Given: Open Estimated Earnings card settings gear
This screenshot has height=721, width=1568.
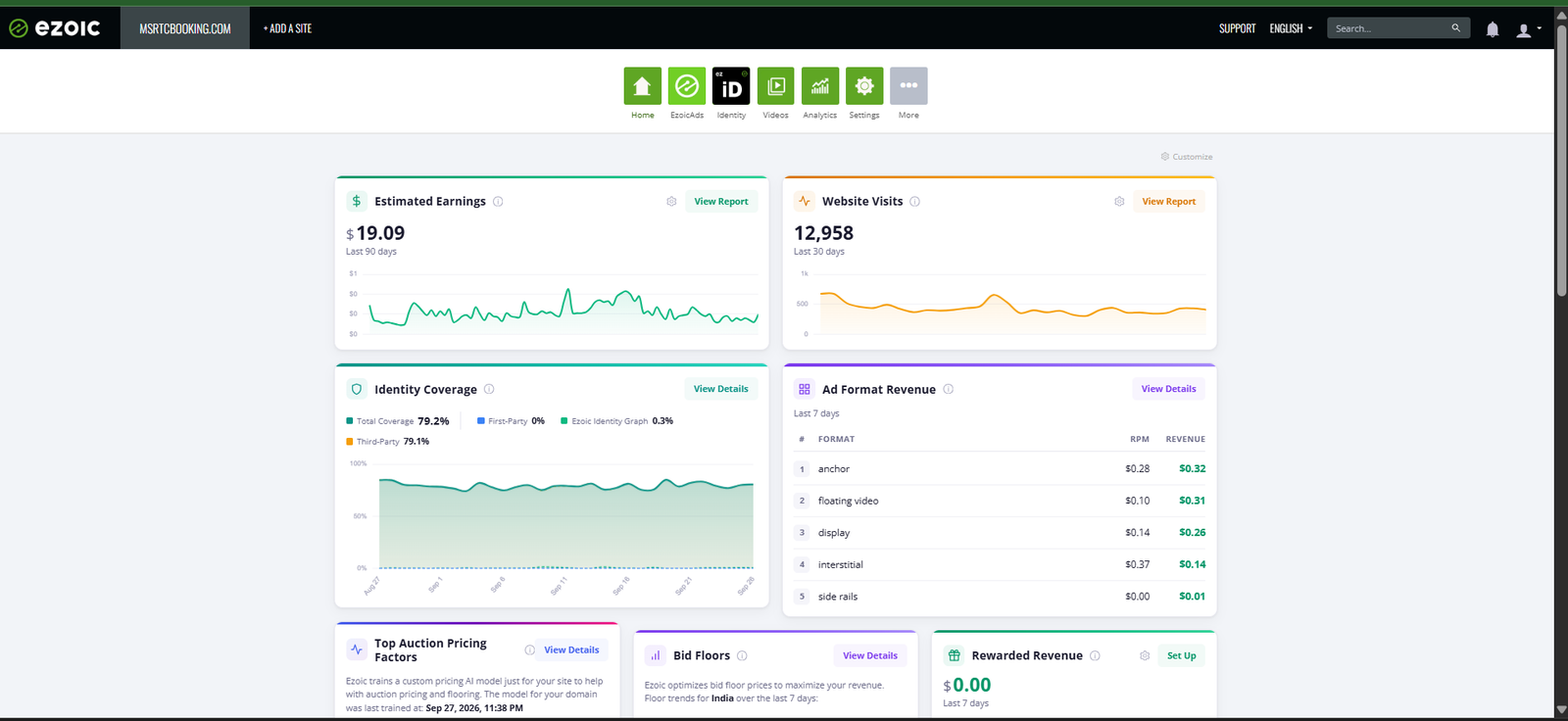Looking at the screenshot, I should (671, 202).
